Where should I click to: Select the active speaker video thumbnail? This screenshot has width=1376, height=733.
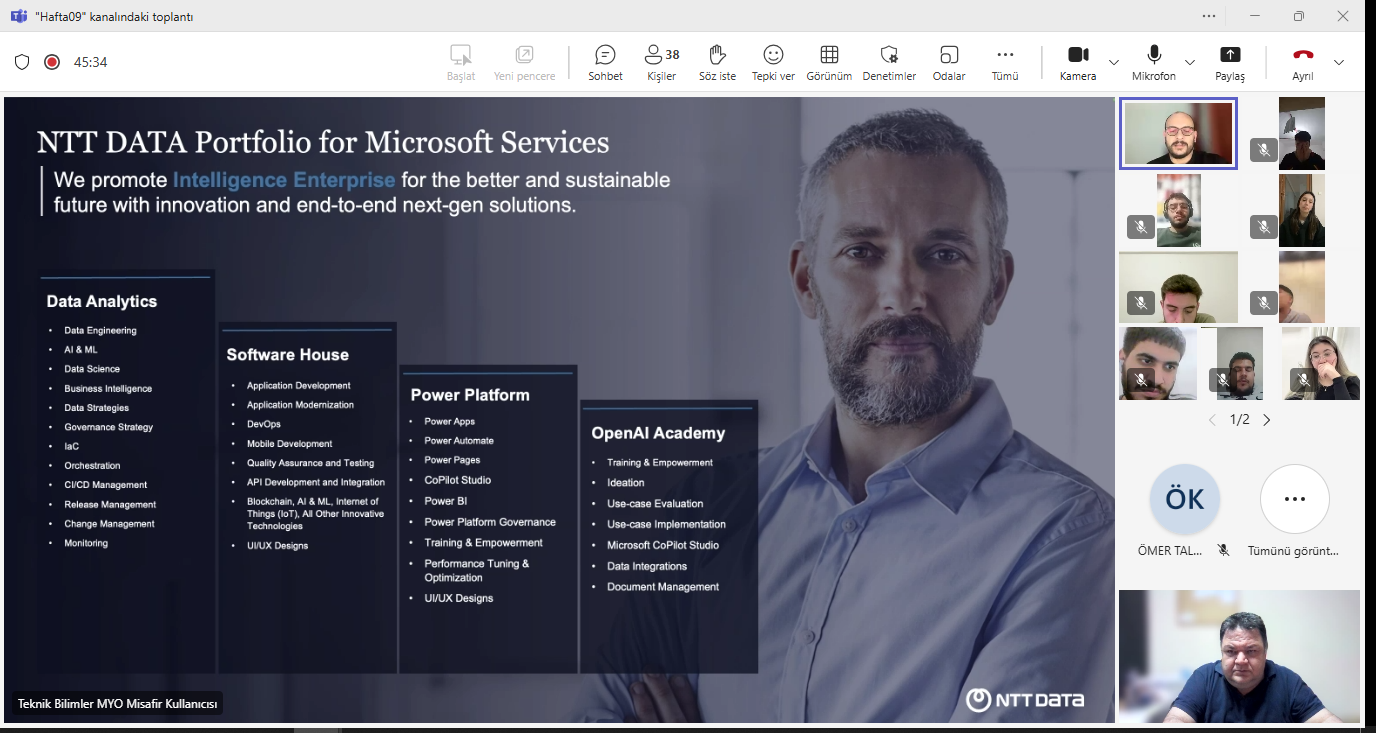coord(1178,133)
